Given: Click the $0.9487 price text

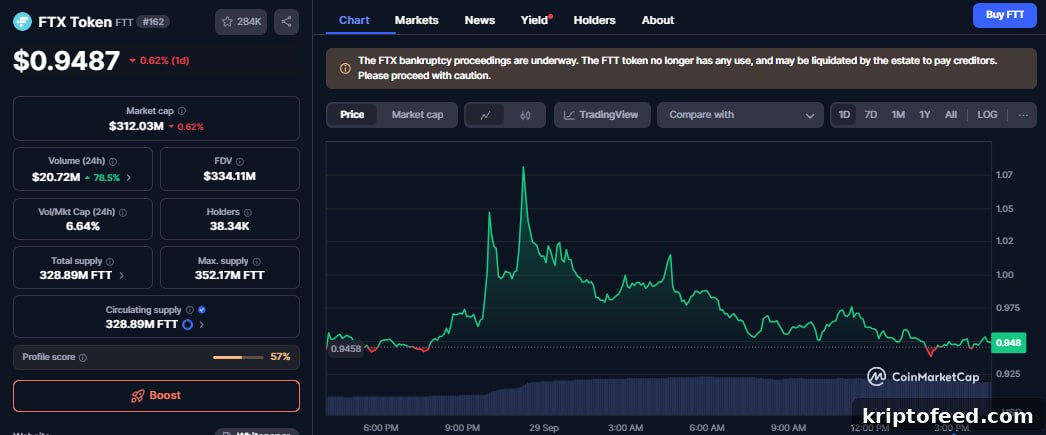Looking at the screenshot, I should click(67, 61).
